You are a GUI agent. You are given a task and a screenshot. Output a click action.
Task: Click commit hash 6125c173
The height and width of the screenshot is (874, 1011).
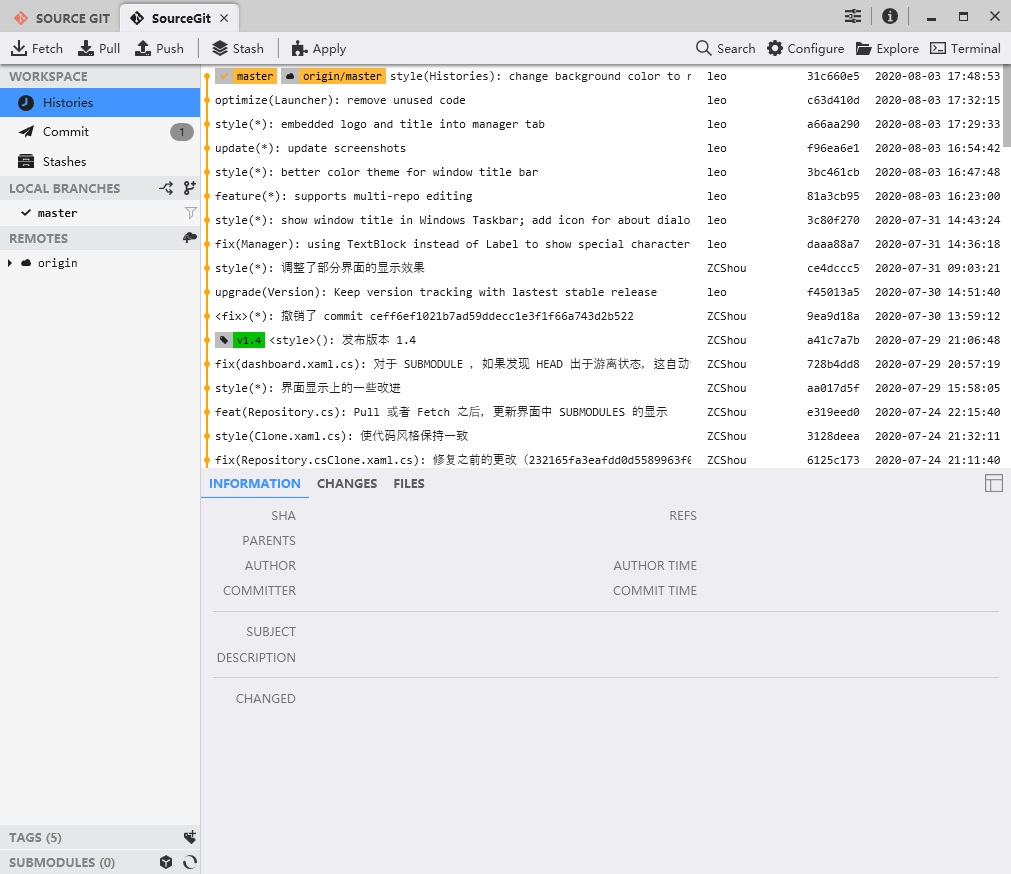click(x=833, y=460)
